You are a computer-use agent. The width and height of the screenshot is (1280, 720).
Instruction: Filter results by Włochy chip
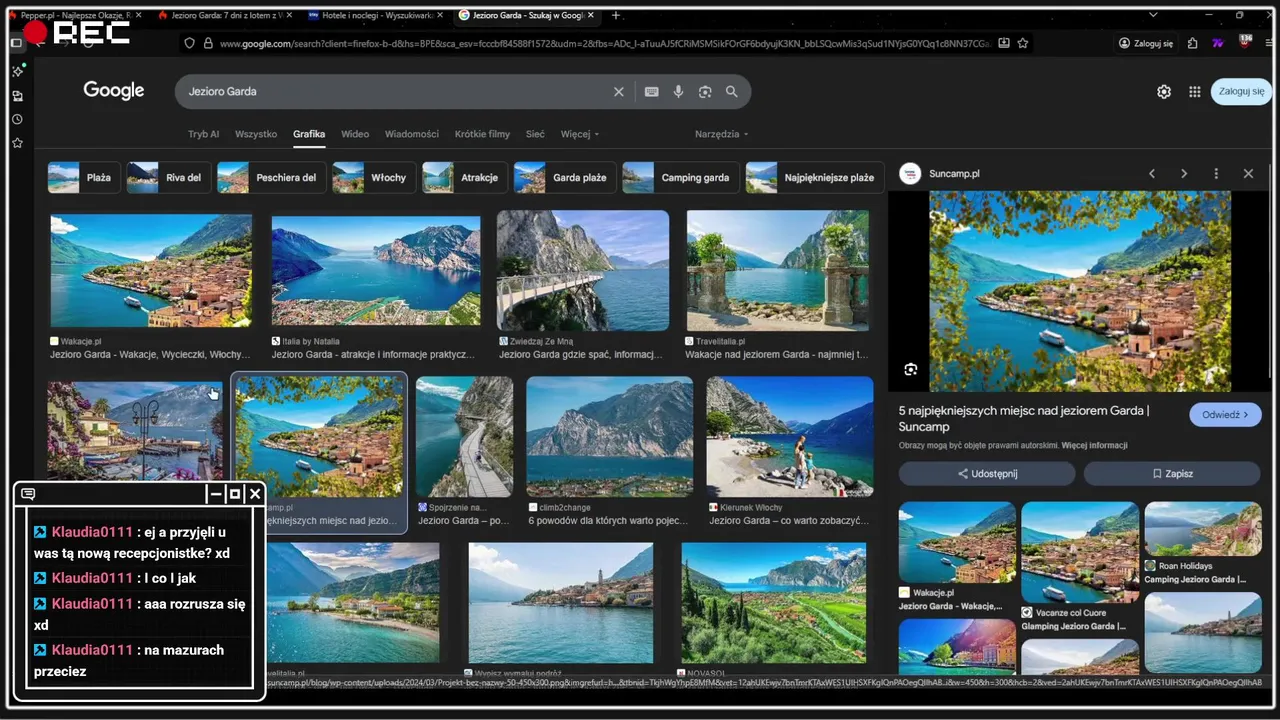373,177
